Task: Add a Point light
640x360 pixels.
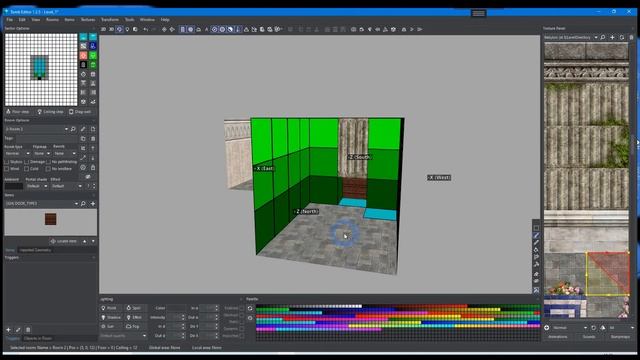Action: (111, 308)
